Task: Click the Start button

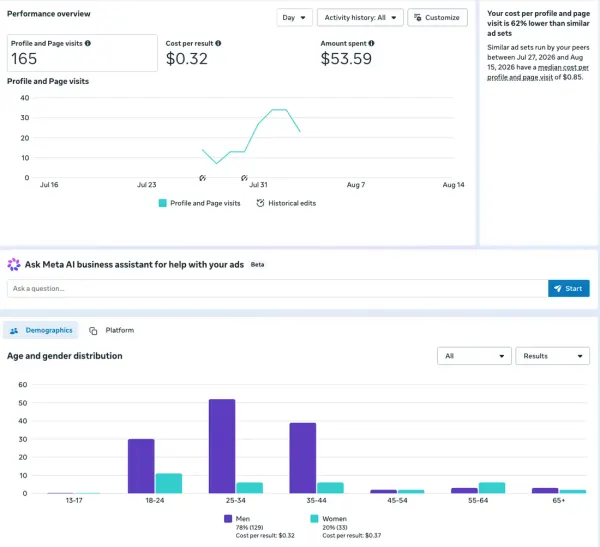Action: tap(569, 289)
